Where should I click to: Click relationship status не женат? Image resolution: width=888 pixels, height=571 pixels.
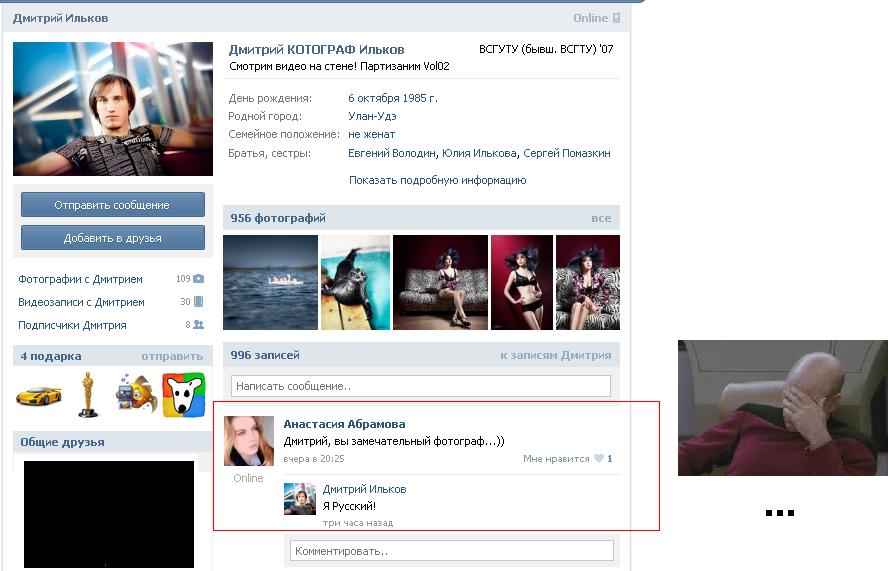pos(372,134)
